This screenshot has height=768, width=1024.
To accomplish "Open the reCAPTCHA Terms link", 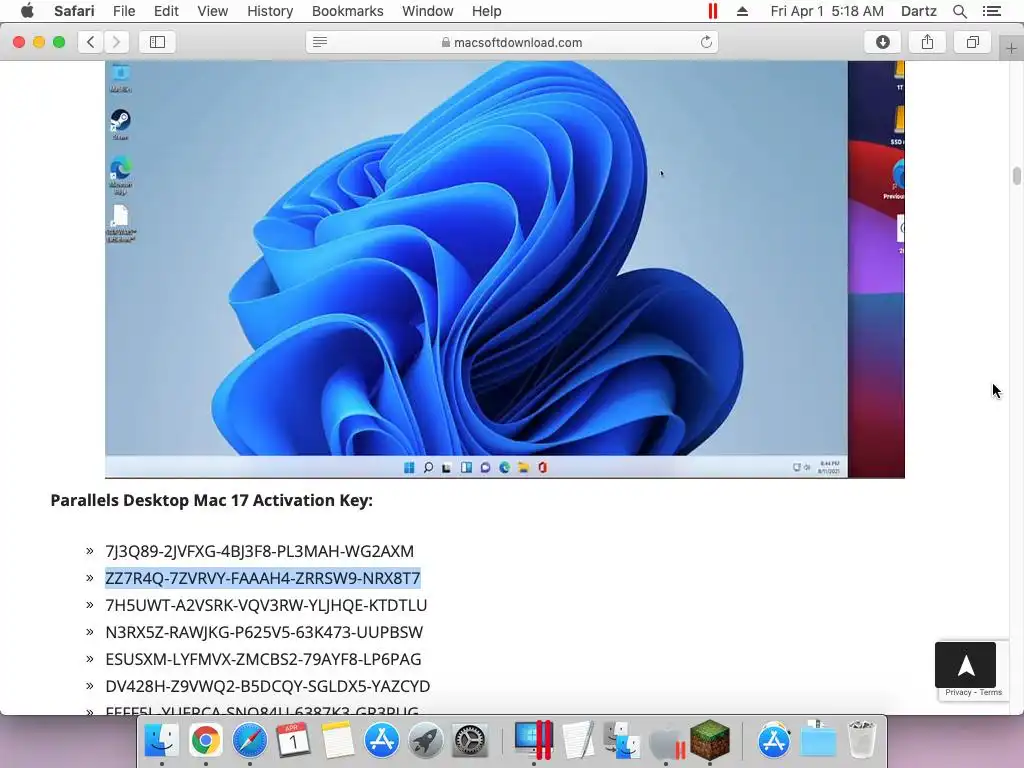I will point(991,692).
